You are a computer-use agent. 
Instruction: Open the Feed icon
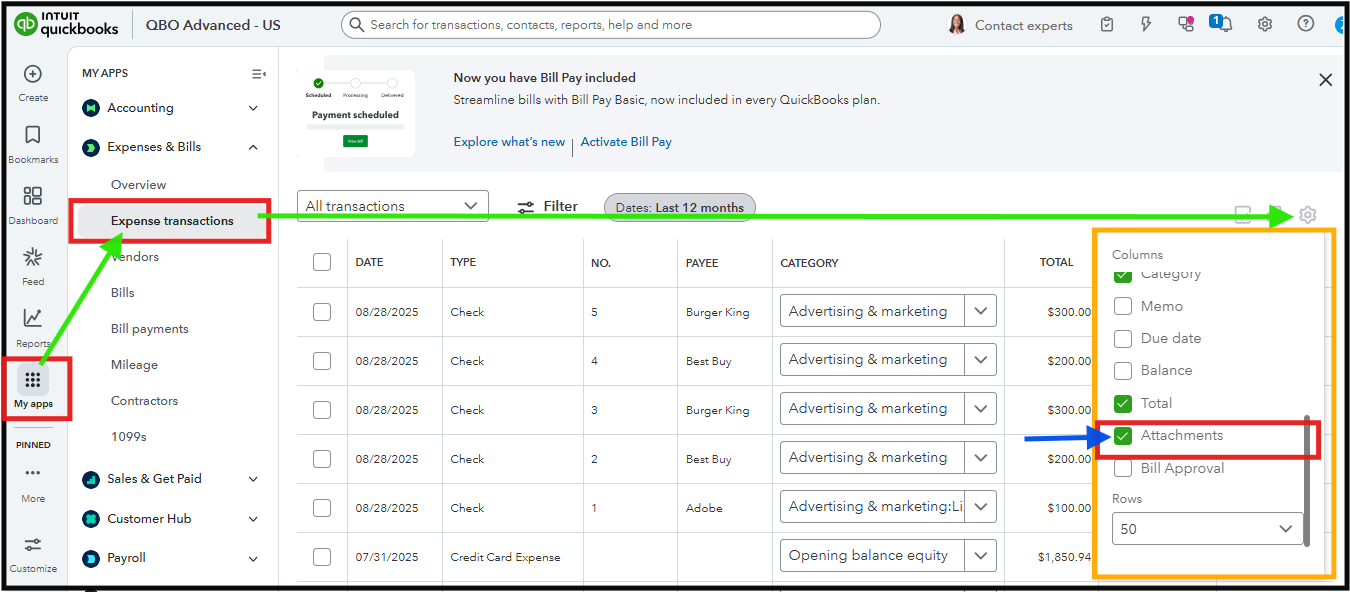[33, 257]
